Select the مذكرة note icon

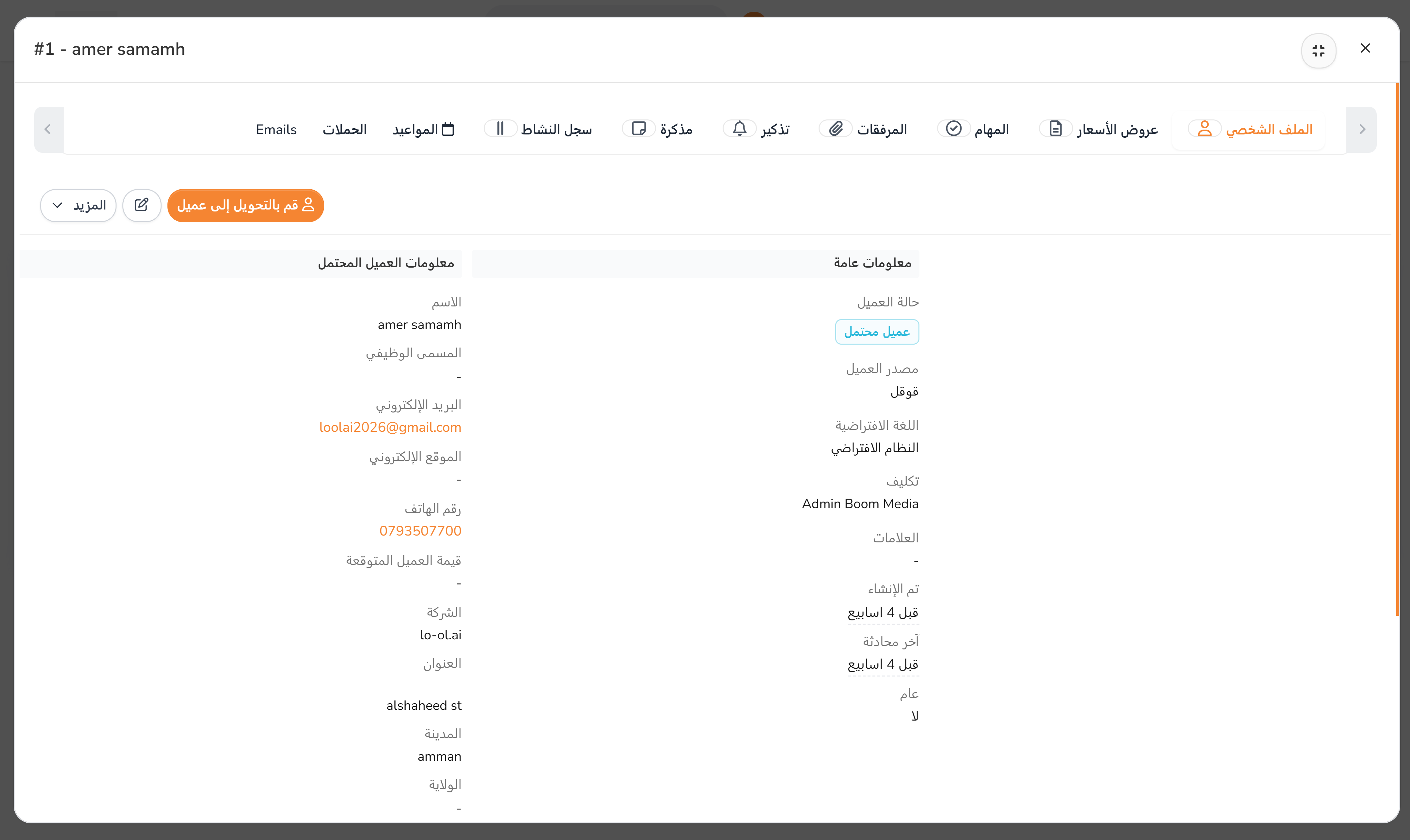[x=639, y=129]
